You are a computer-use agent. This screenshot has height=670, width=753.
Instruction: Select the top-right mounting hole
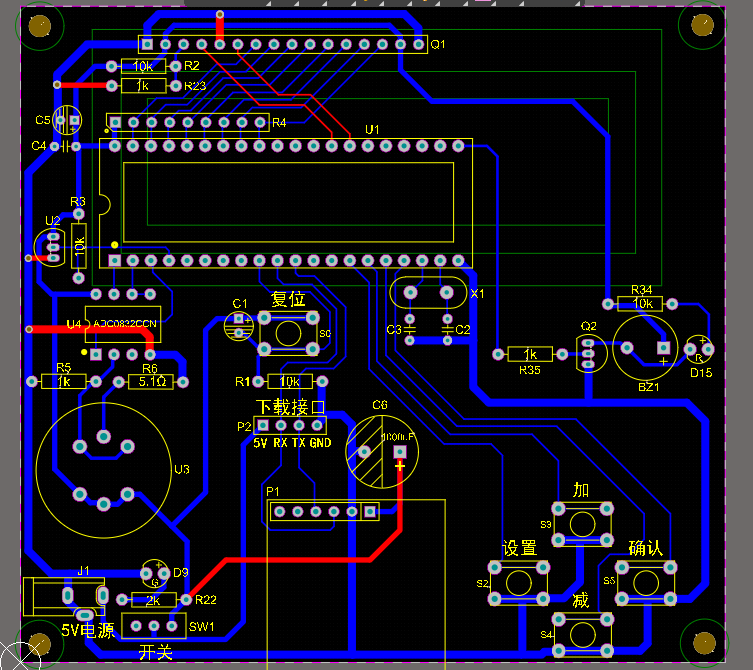coord(702,24)
